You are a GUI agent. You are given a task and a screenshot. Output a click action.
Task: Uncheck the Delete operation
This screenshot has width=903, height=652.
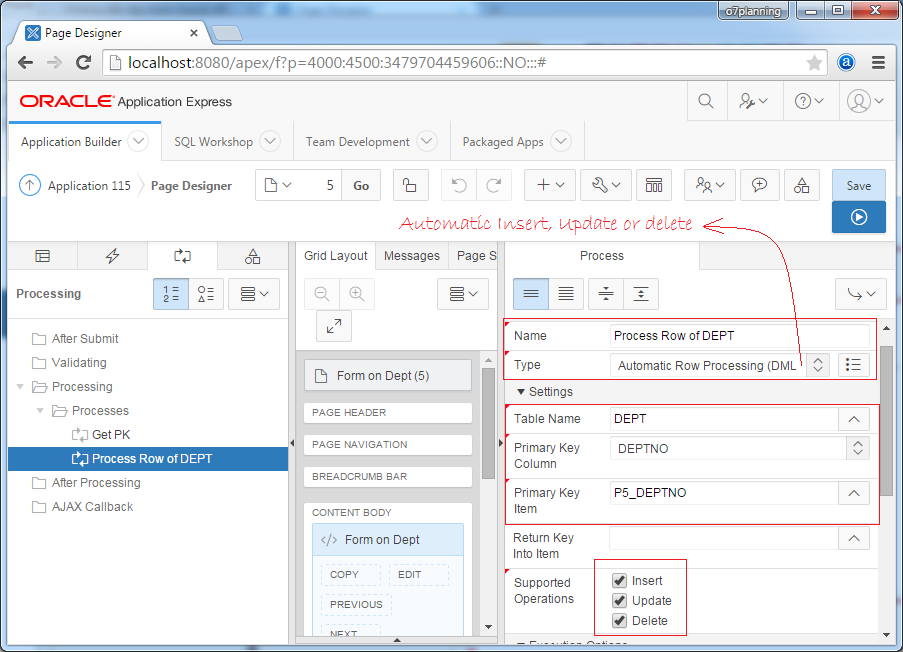click(x=620, y=620)
